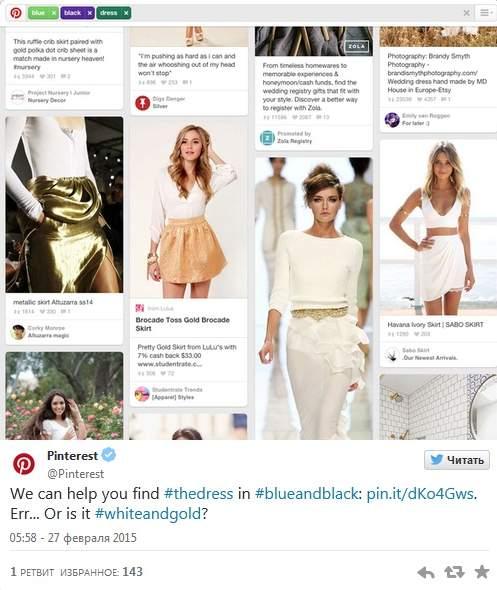
Task: Remove the 'dress' search tag
Action: pos(126,13)
